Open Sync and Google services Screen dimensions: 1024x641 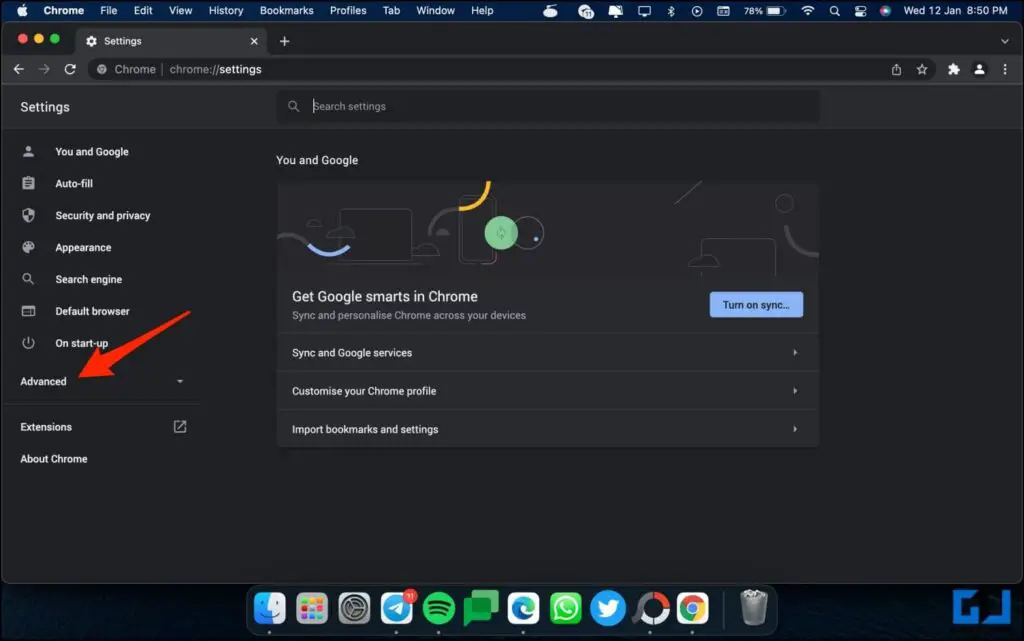(x=548, y=352)
